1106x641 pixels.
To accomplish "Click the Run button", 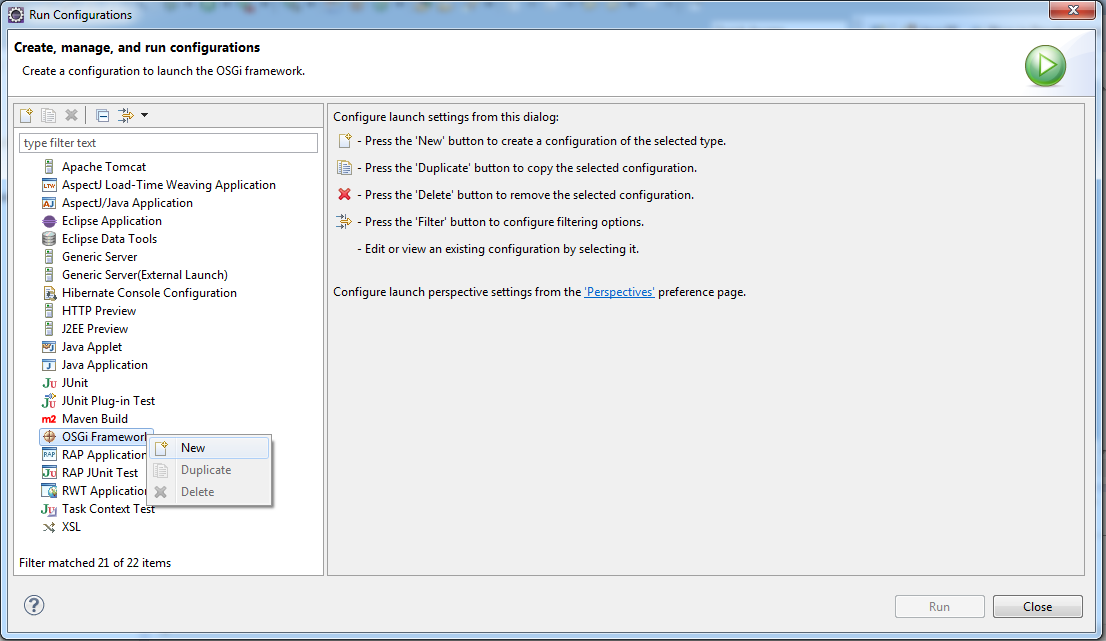I will pyautogui.click(x=940, y=606).
